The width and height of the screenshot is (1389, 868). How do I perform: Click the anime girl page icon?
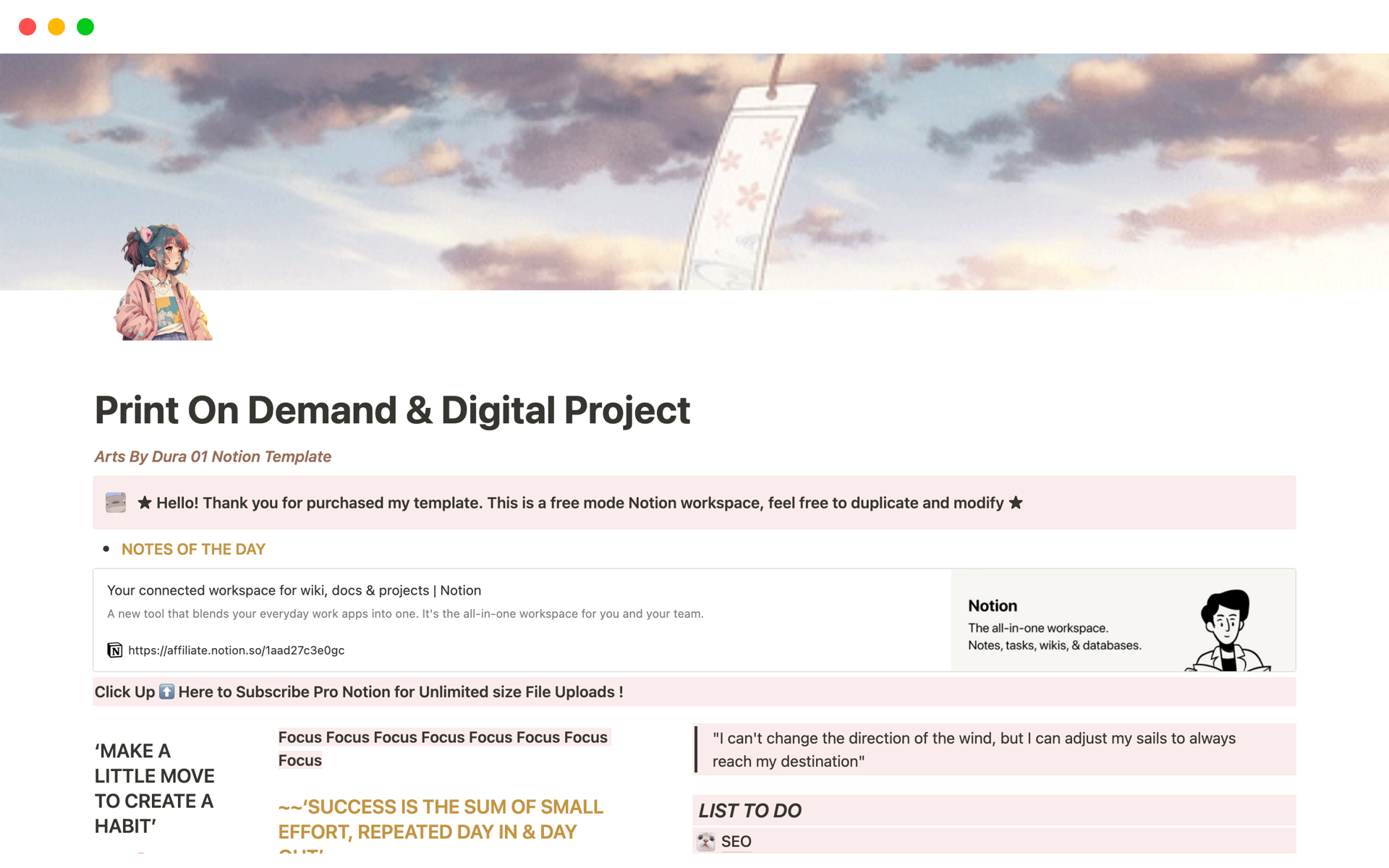point(162,283)
